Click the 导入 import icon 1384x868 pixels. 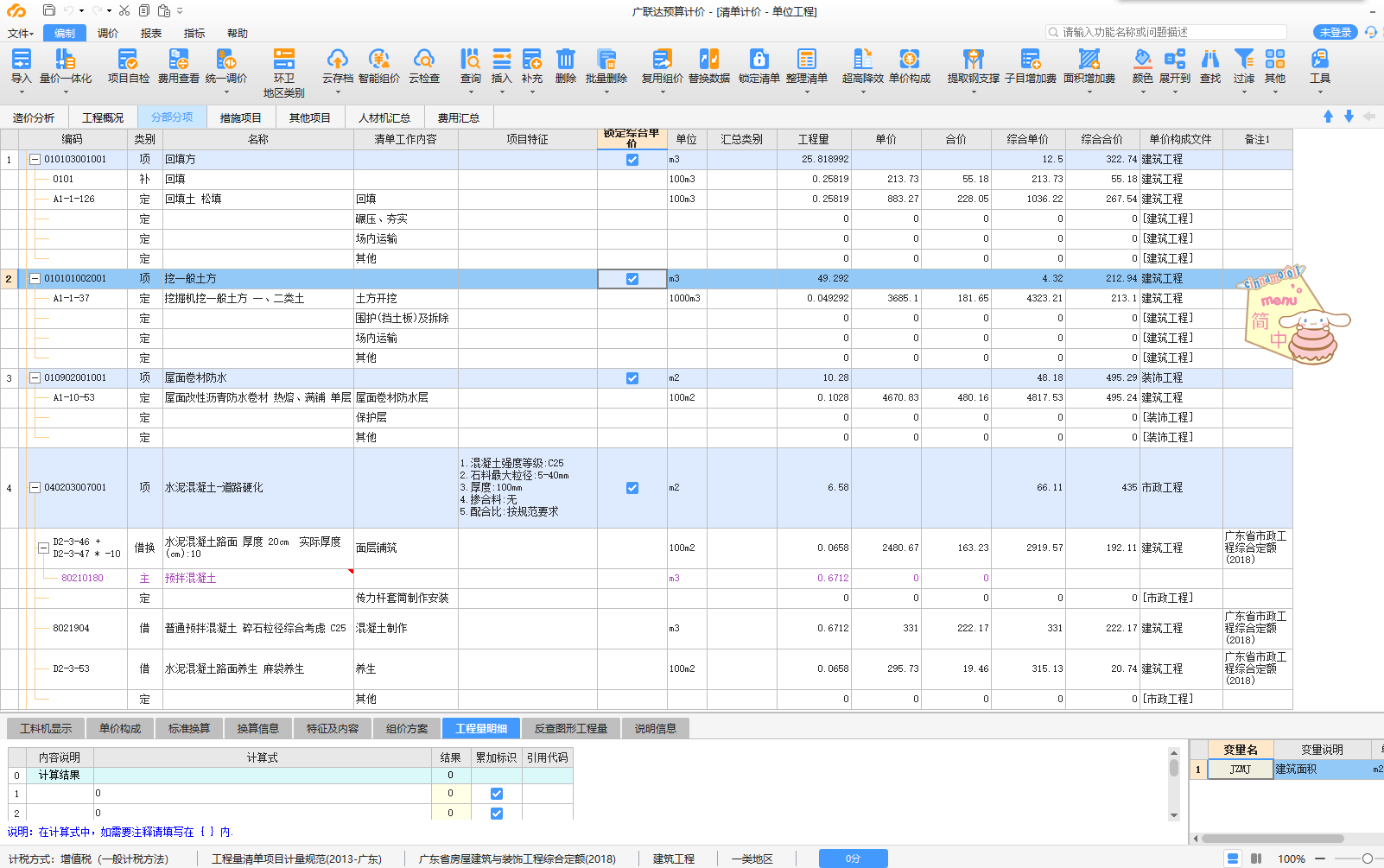click(x=21, y=66)
